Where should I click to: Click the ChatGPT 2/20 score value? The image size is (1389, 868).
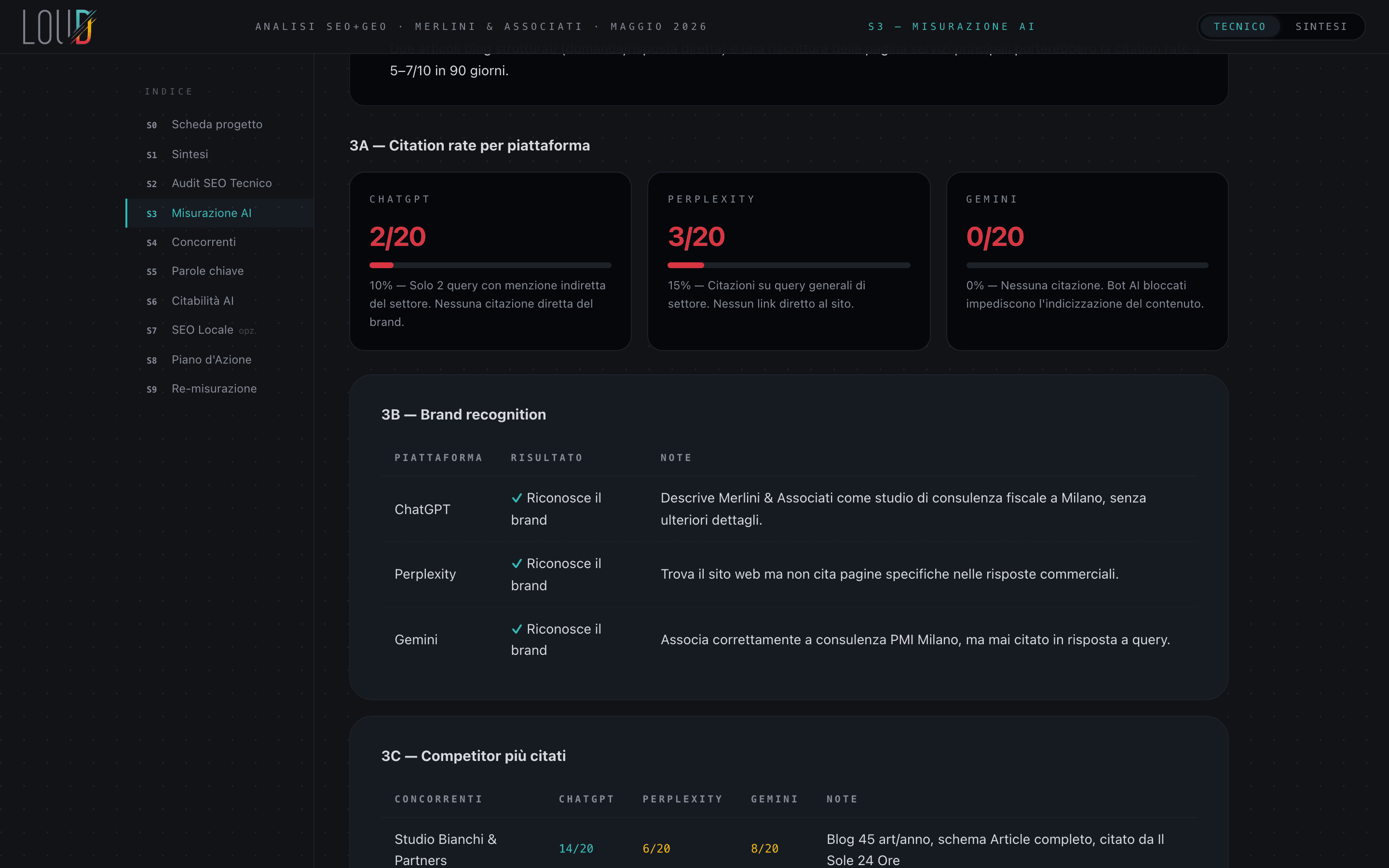pyautogui.click(x=398, y=236)
